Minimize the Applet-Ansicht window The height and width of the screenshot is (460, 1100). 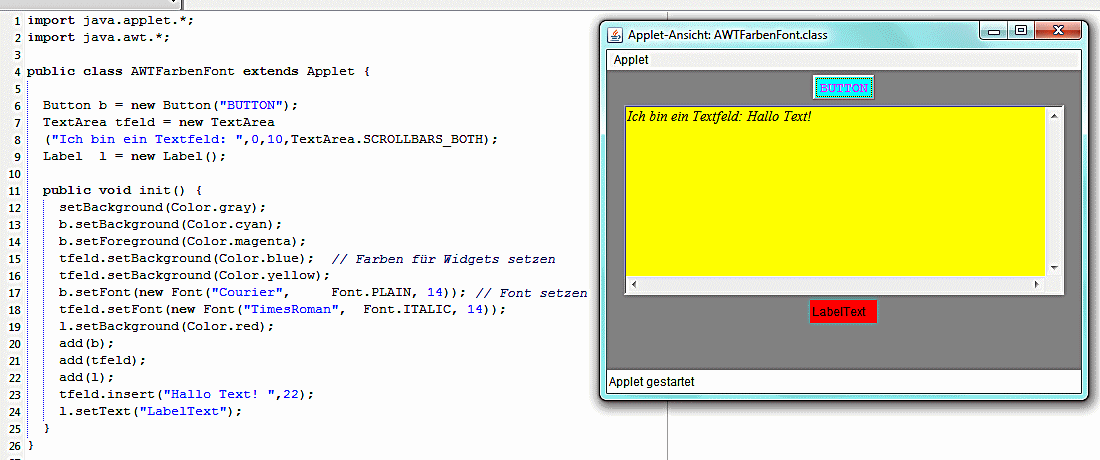pos(995,32)
